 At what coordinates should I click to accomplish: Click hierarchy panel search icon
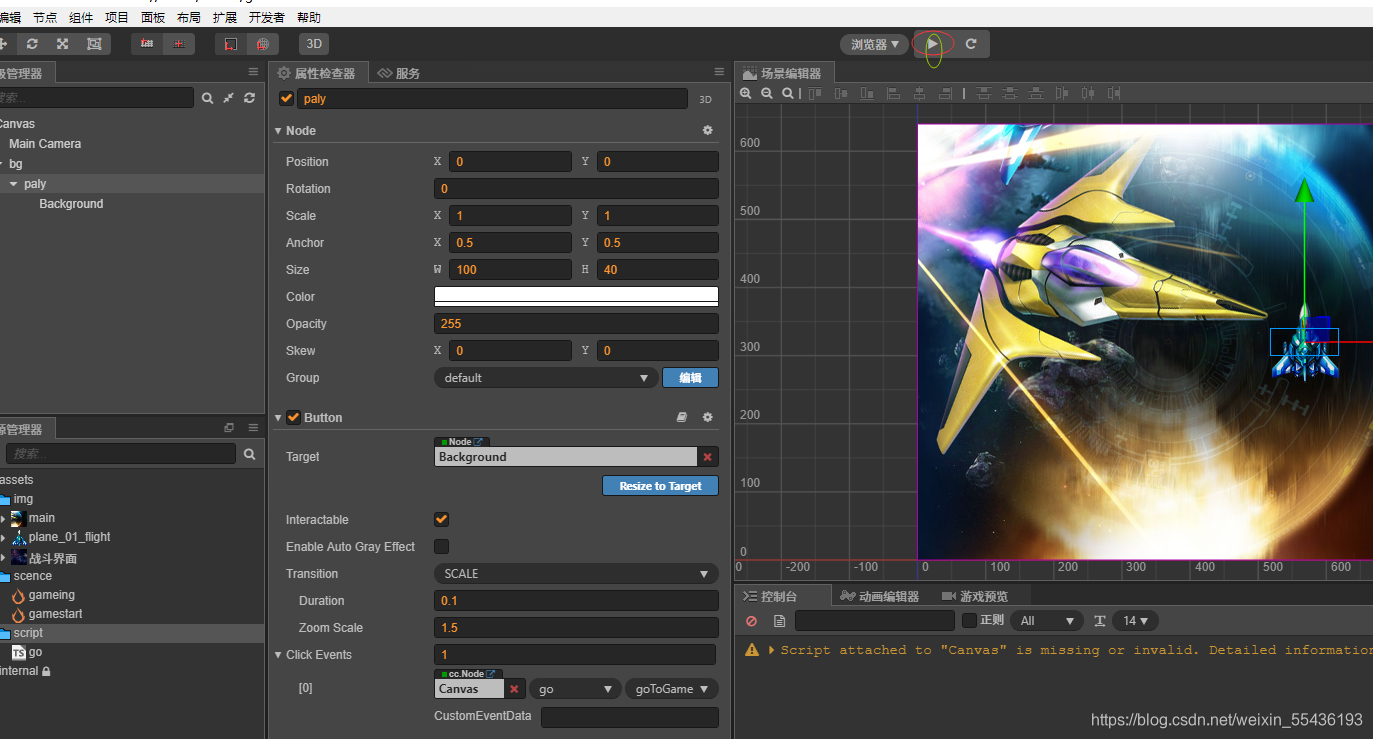click(x=207, y=98)
